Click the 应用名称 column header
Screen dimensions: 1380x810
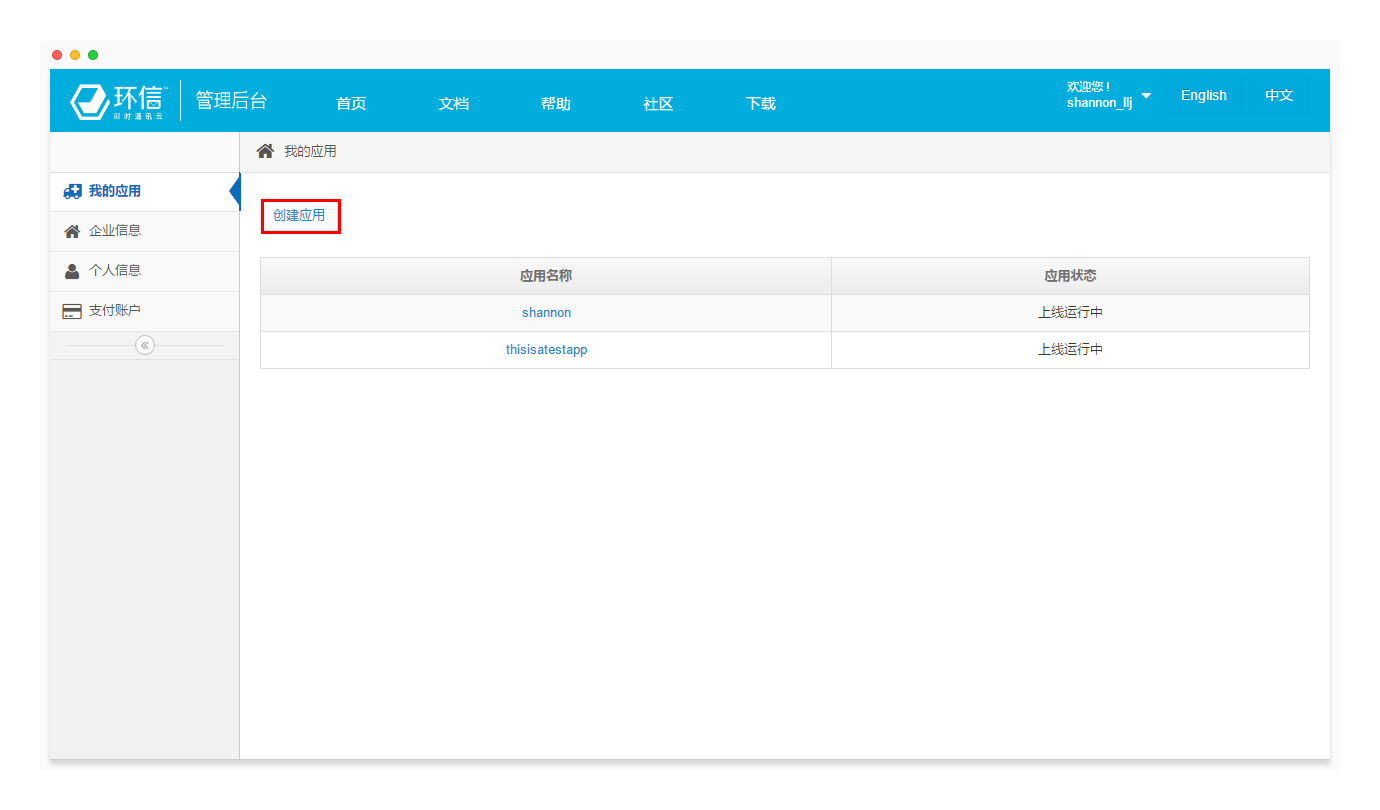point(546,276)
